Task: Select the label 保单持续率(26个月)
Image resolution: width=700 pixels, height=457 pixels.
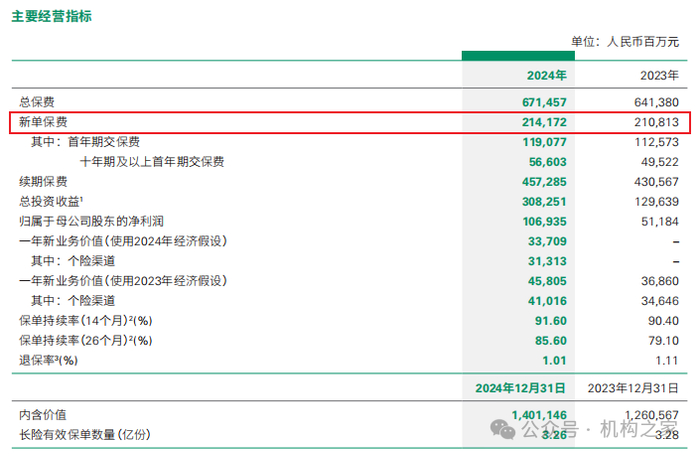Action: 86,341
